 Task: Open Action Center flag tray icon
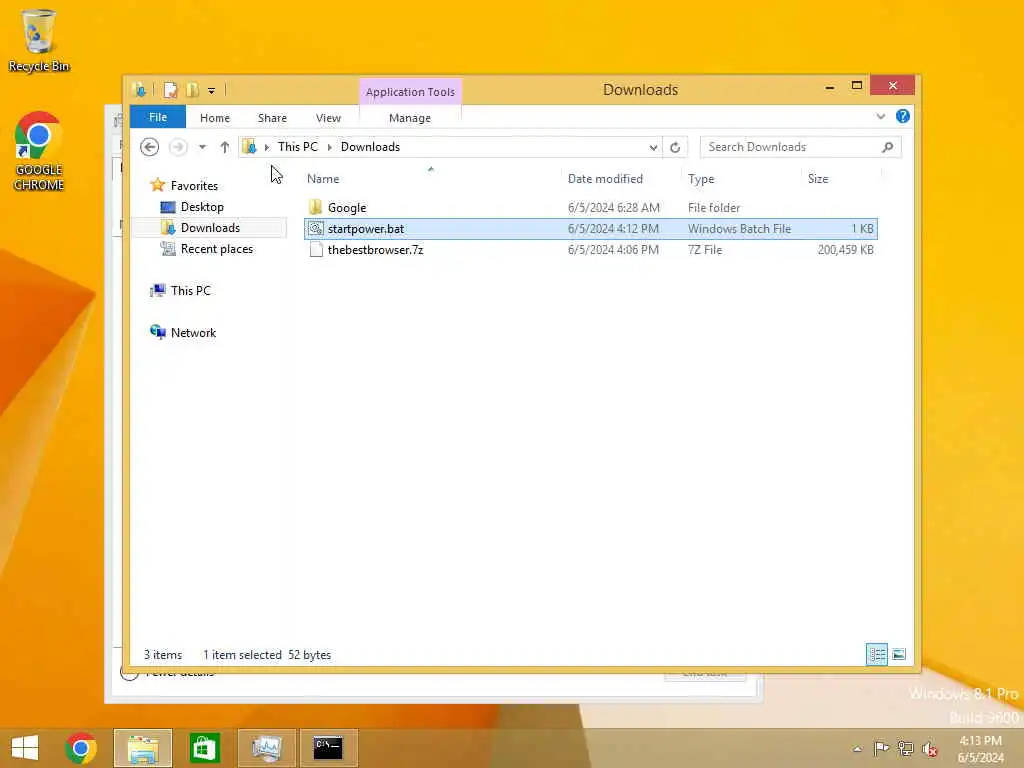[881, 749]
